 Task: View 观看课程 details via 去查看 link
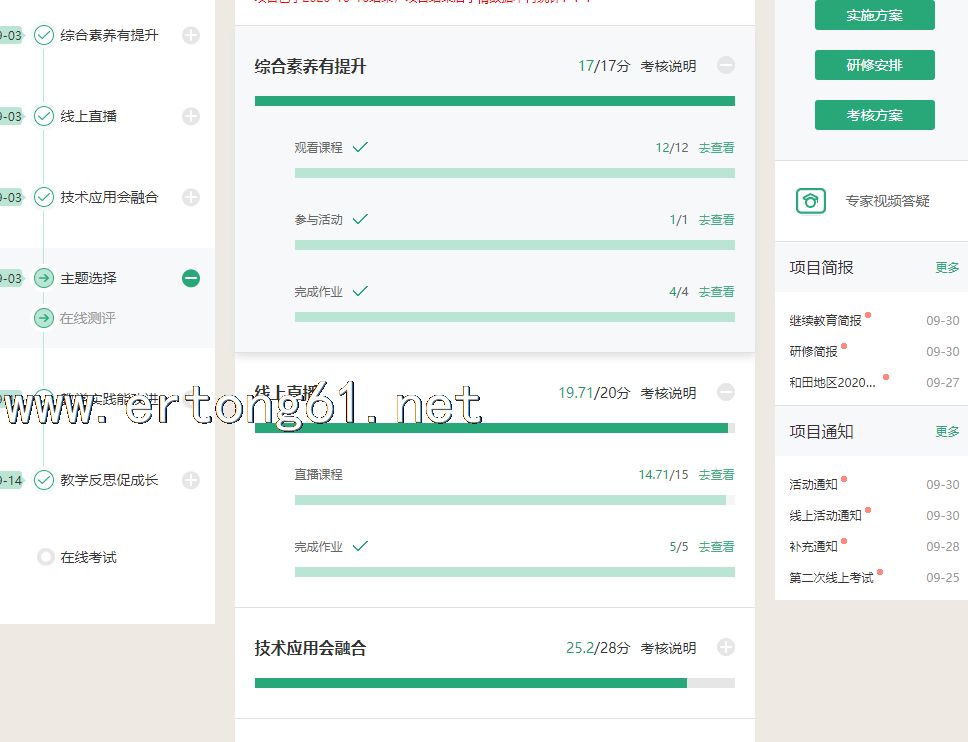point(716,148)
